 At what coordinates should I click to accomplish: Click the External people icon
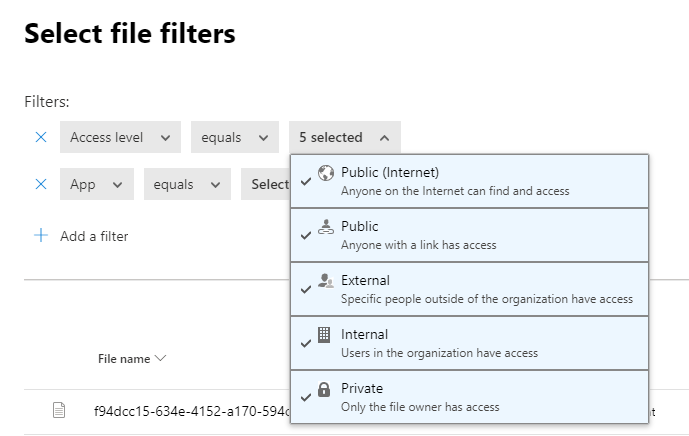324,281
